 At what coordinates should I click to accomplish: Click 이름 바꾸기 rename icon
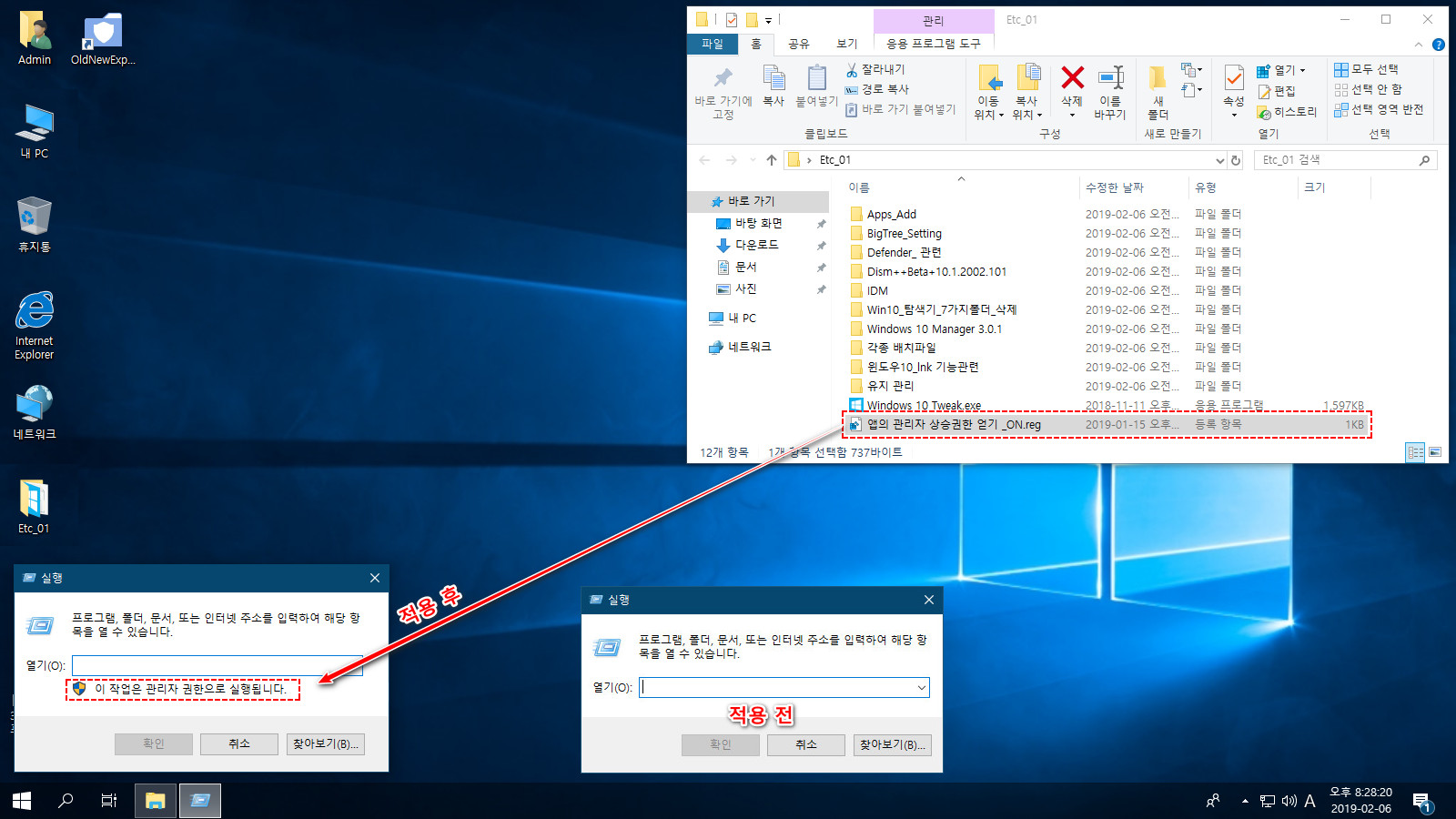click(1110, 92)
